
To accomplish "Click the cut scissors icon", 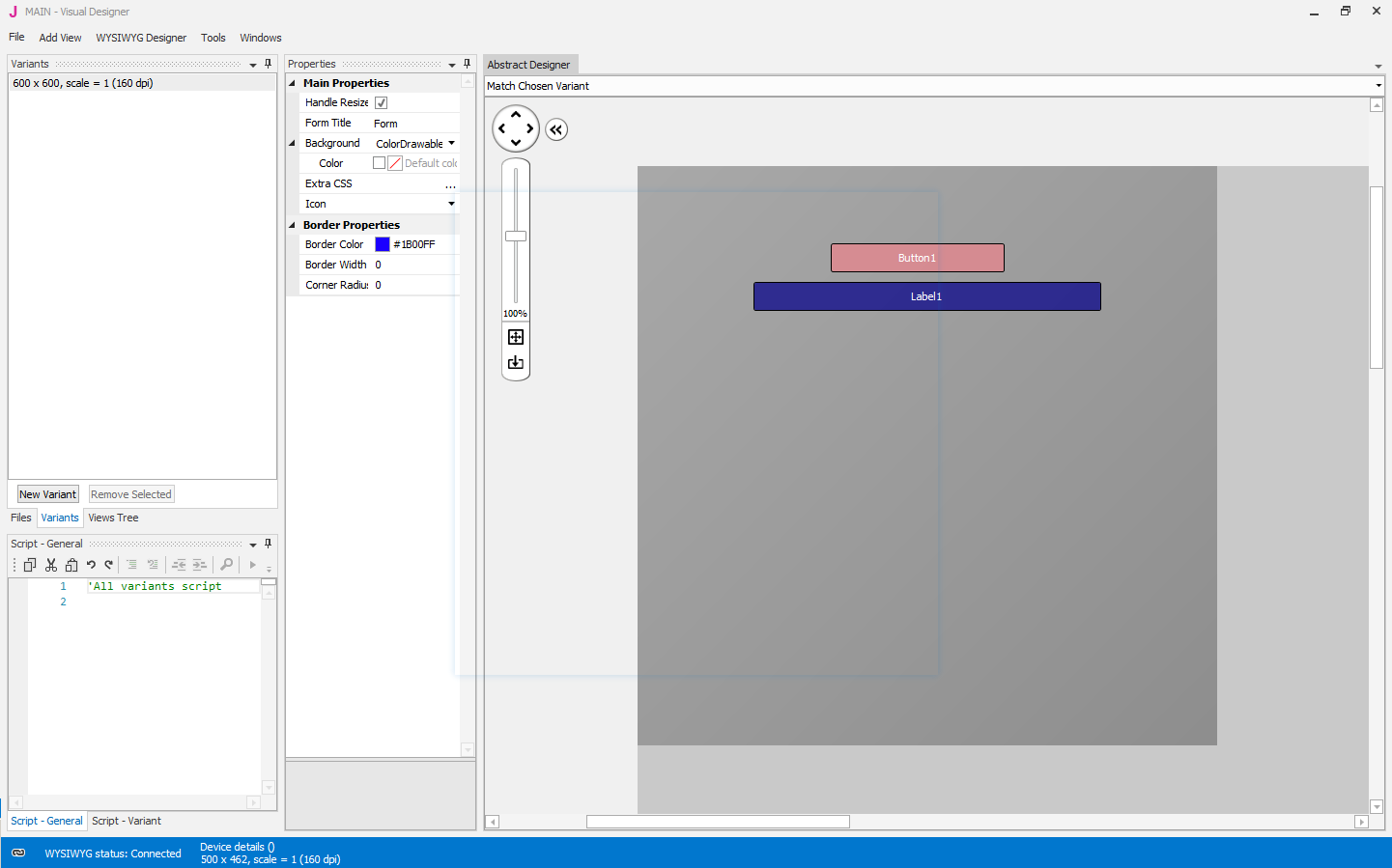I will coord(51,565).
